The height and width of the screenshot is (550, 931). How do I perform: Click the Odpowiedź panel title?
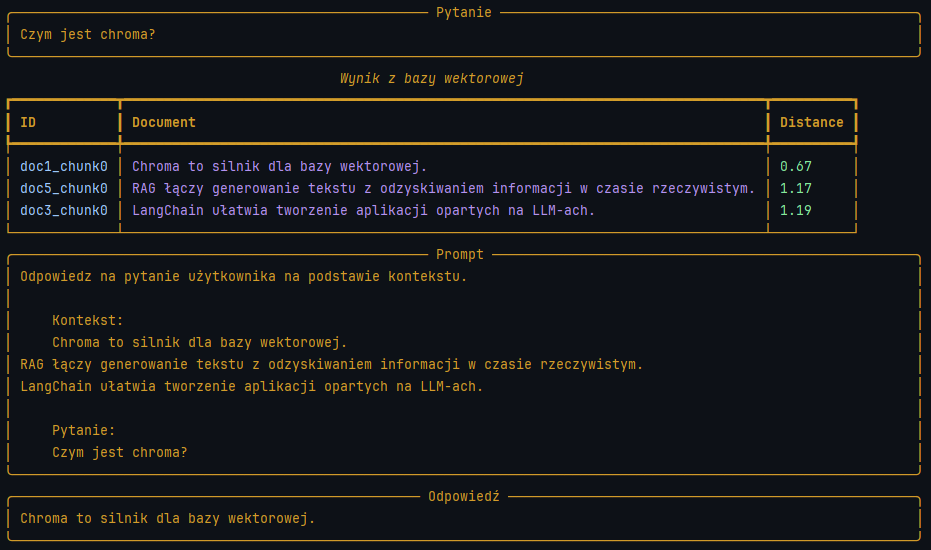pos(463,496)
